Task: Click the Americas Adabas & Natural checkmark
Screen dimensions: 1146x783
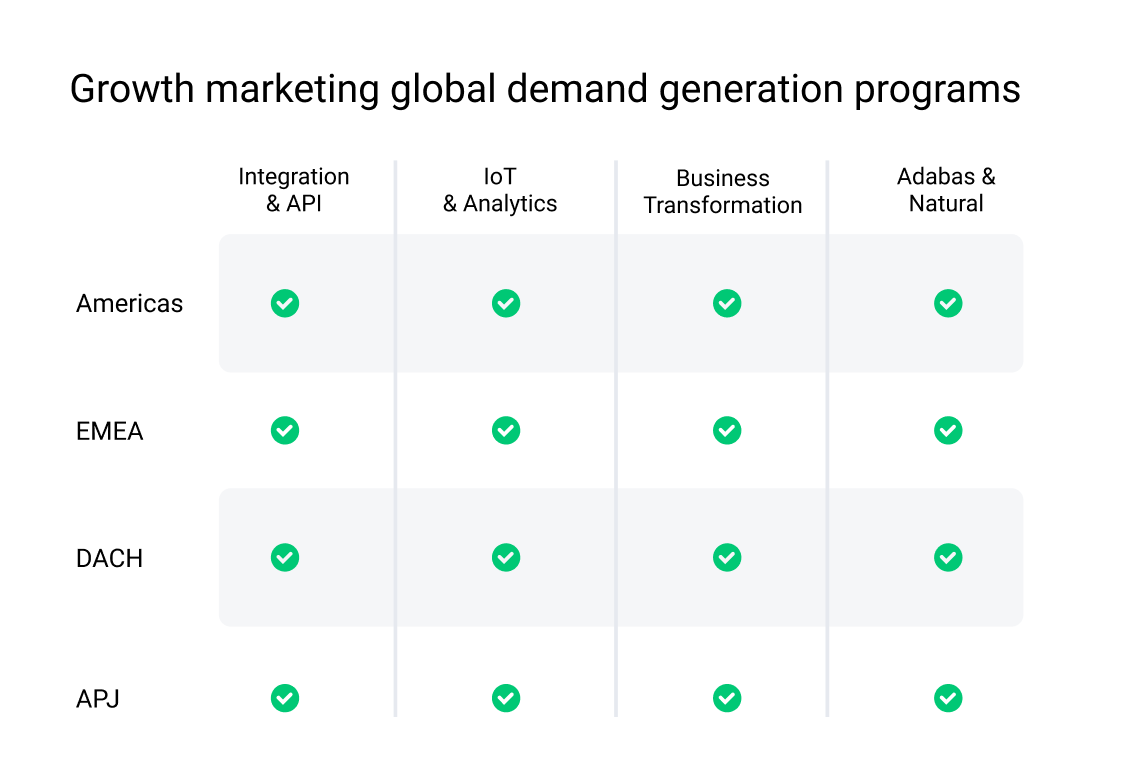Action: 948,303
